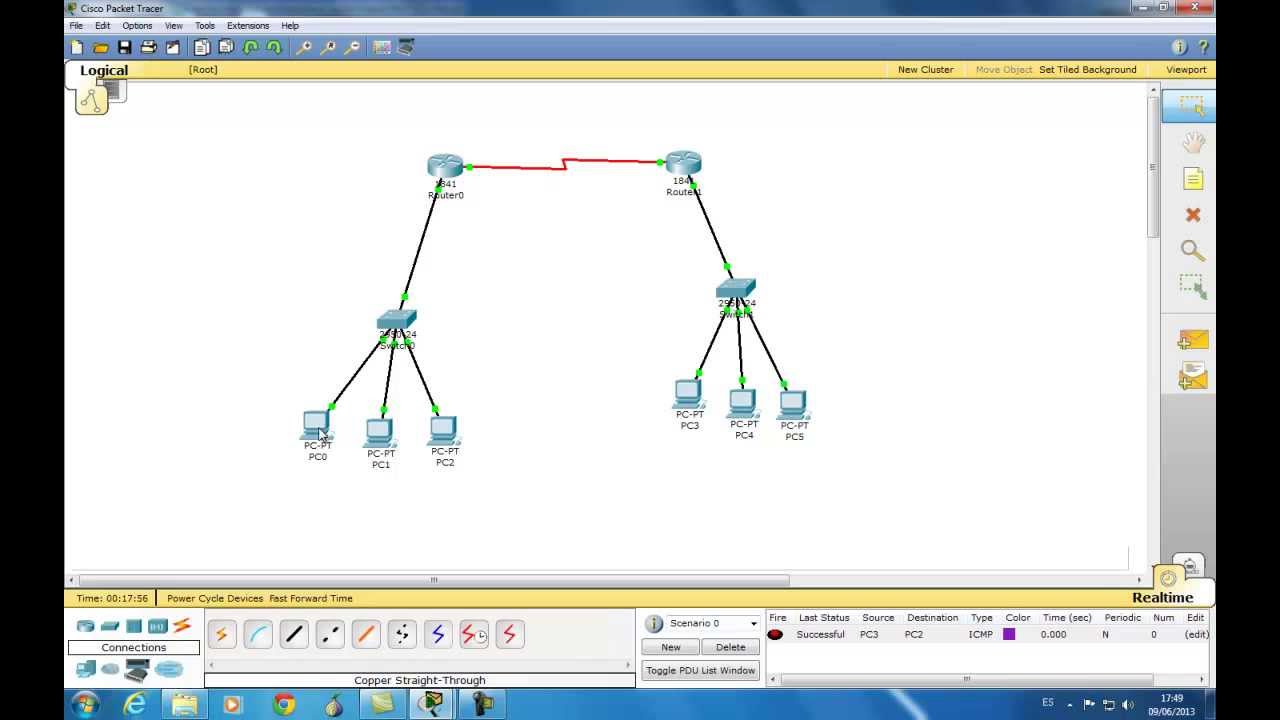This screenshot has width=1280, height=720.
Task: Click the Zoom Out magnifier icon
Action: [x=352, y=47]
